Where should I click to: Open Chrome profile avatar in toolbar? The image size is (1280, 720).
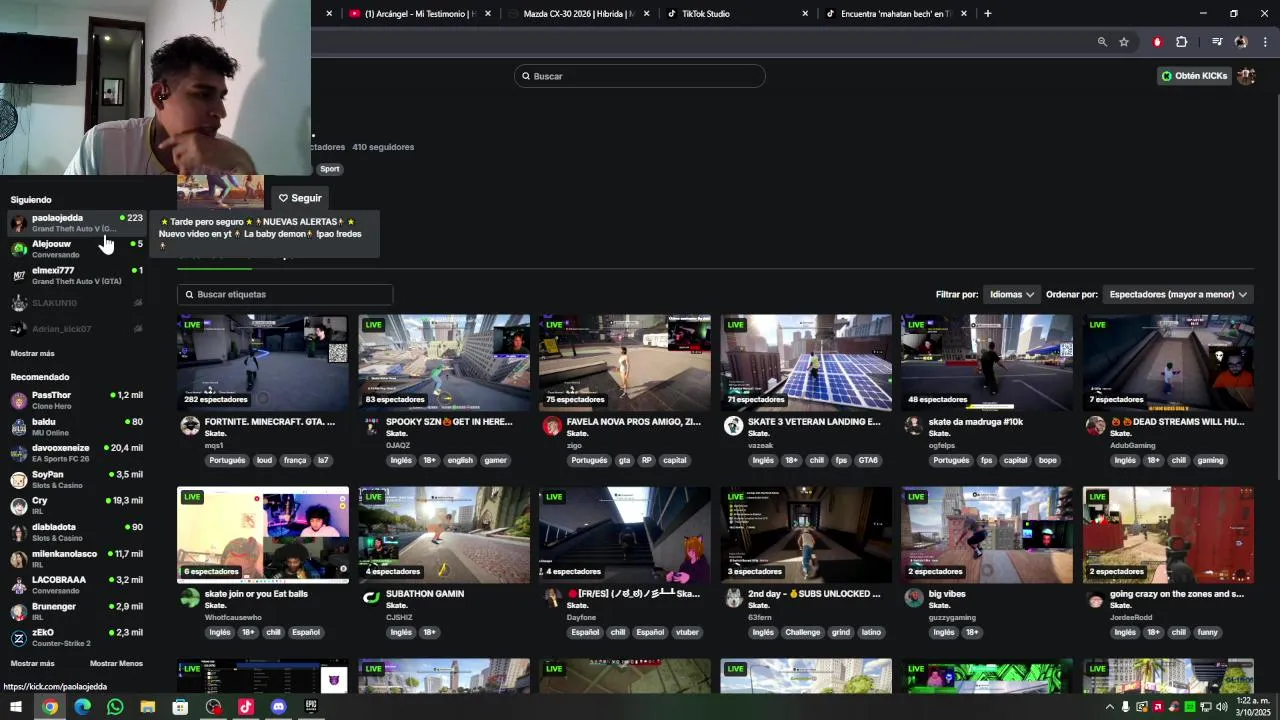(1241, 42)
